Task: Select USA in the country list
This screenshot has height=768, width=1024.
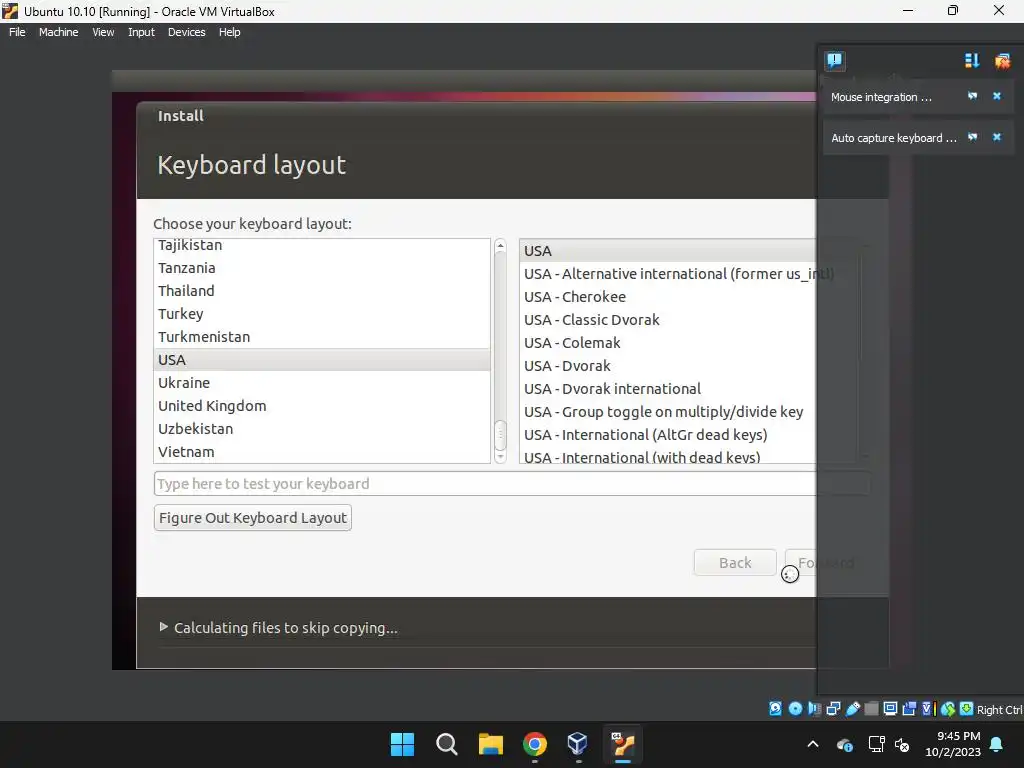Action: click(x=322, y=360)
